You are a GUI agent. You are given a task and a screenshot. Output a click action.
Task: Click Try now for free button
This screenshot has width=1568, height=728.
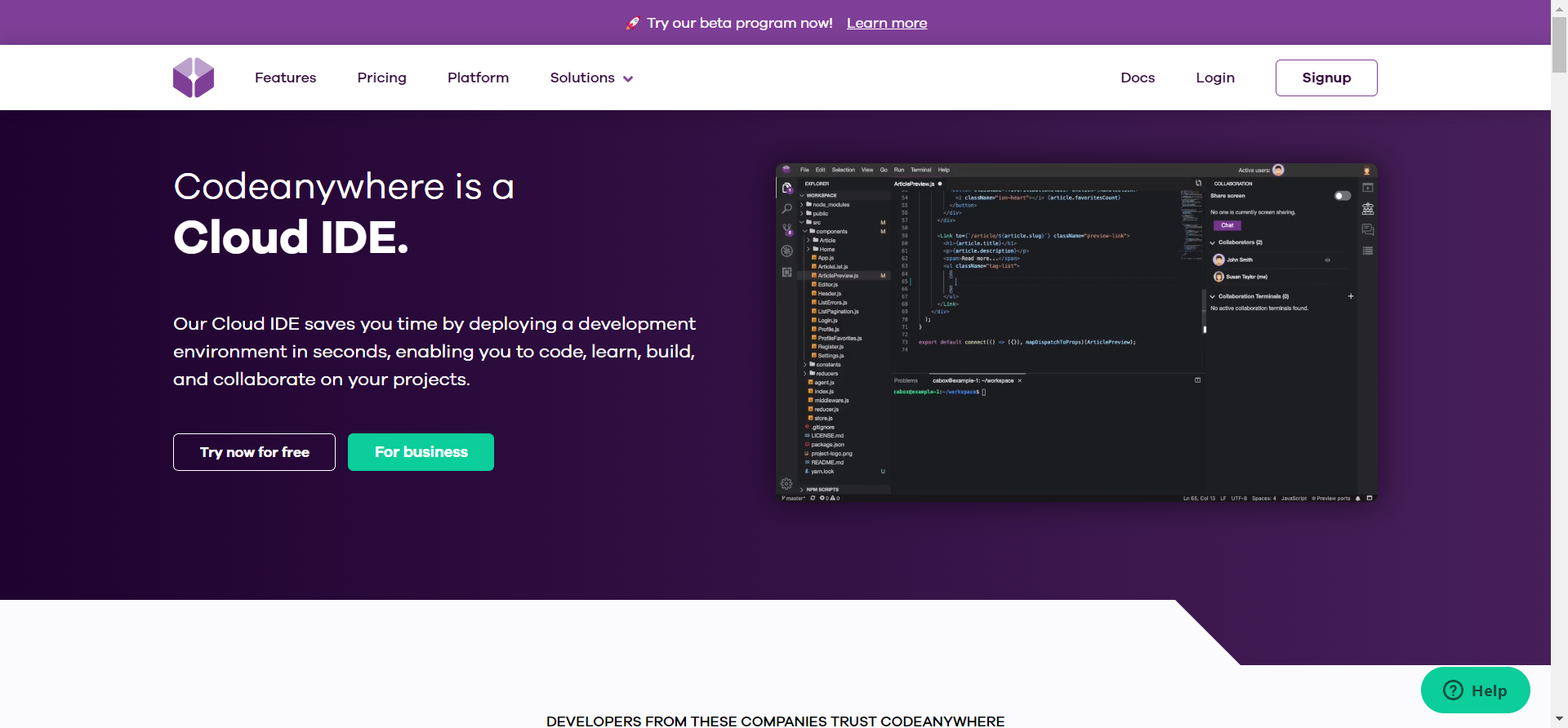point(254,452)
